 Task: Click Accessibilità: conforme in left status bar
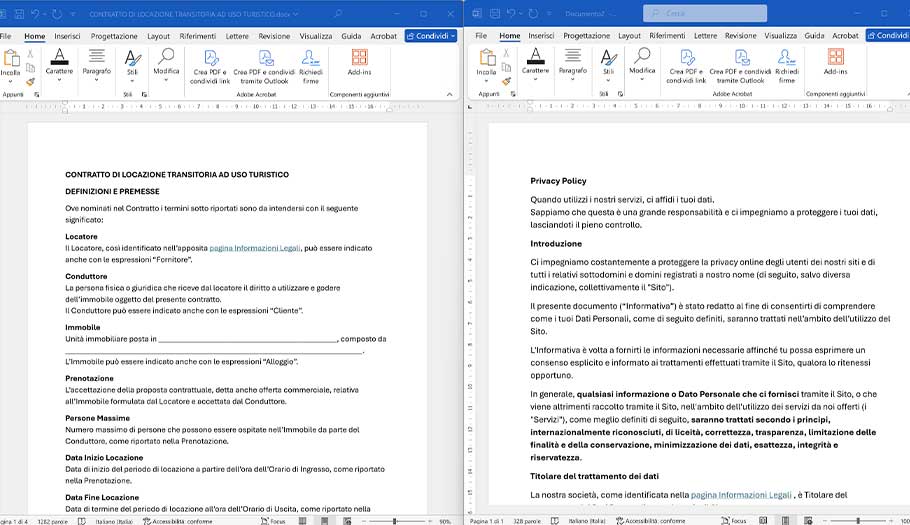tap(178, 521)
